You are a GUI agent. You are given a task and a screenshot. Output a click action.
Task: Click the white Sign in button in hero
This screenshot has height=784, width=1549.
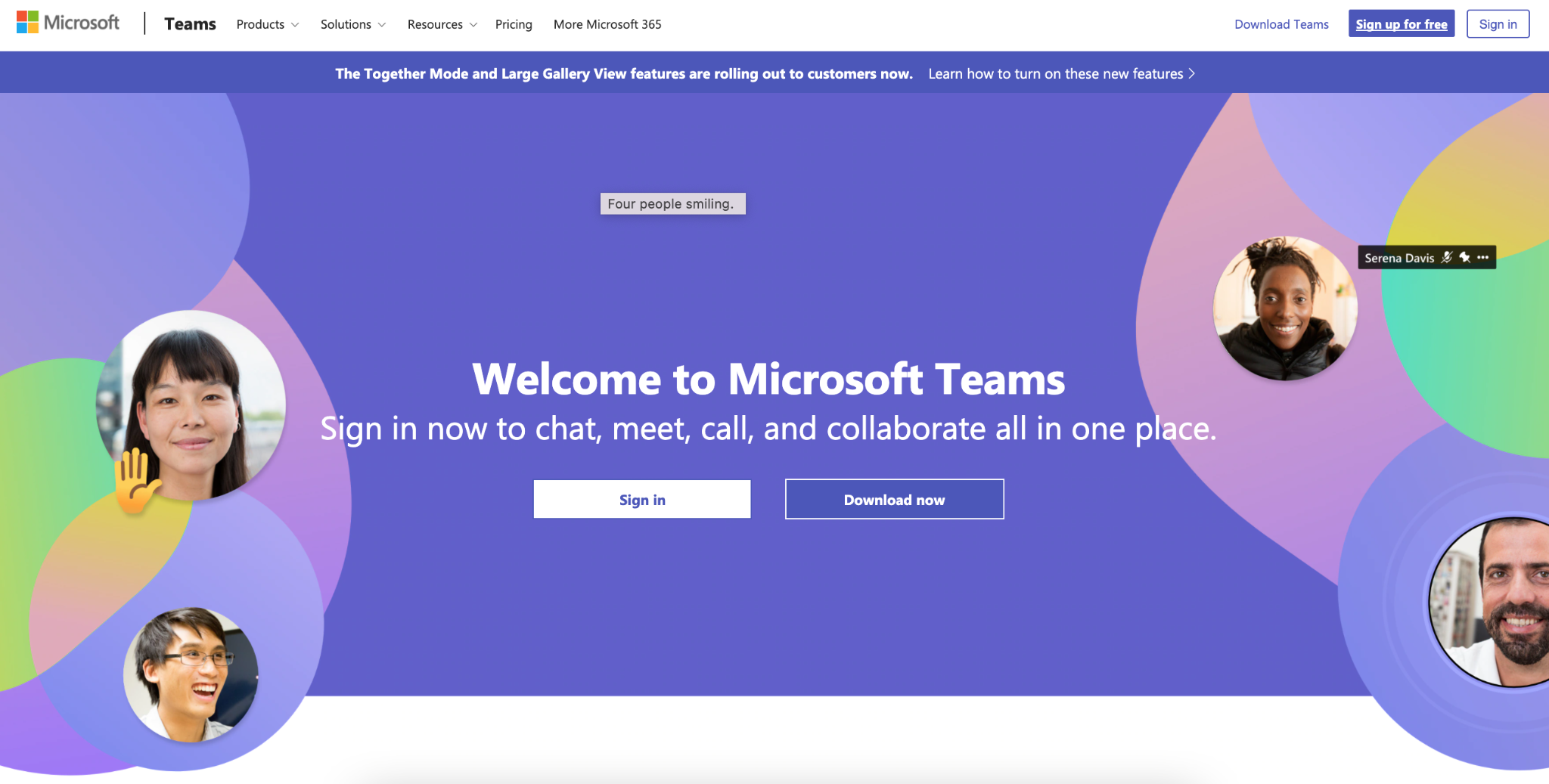coord(642,499)
